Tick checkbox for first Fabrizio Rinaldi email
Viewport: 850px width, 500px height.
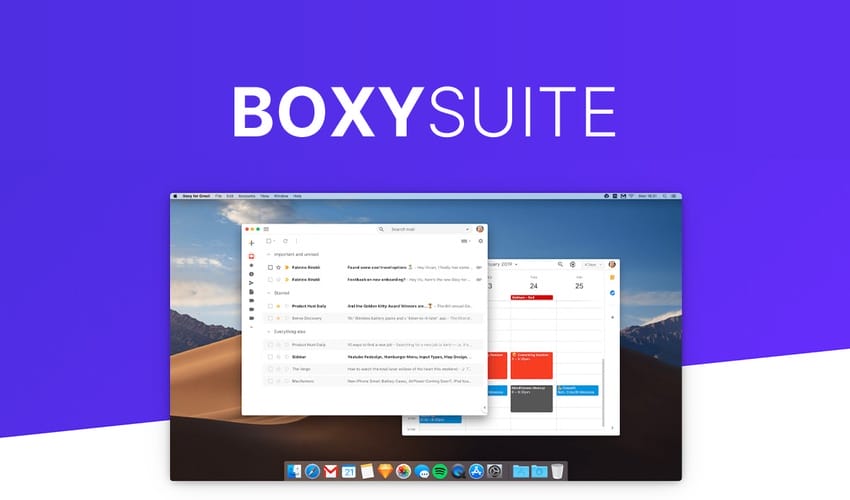coord(270,268)
